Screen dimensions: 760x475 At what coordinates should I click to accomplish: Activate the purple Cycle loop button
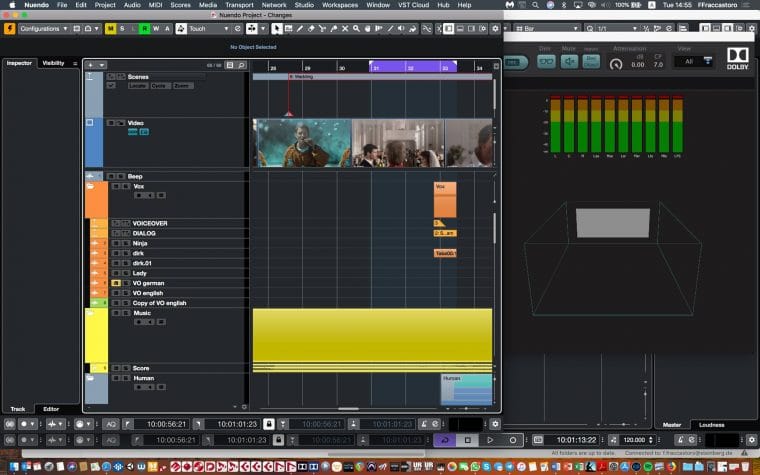[x=444, y=439]
